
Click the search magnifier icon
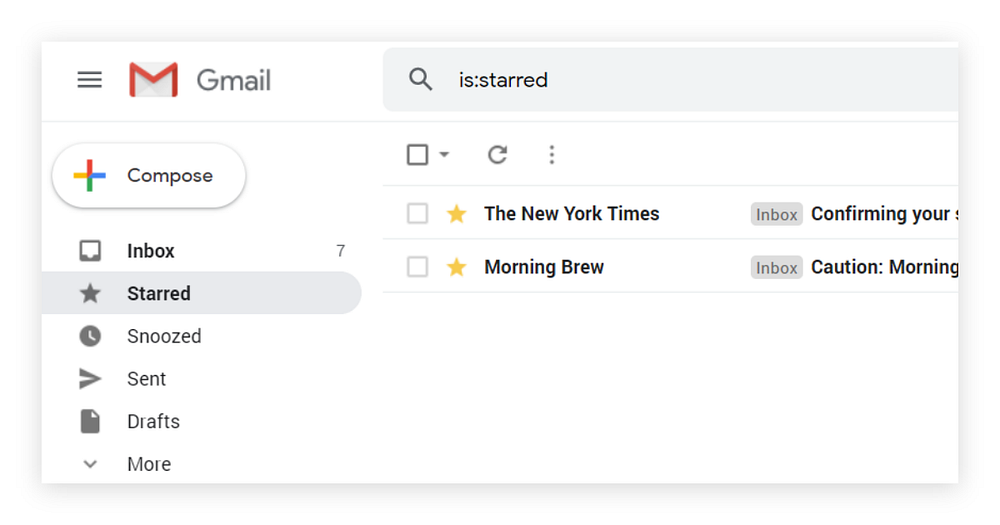(x=420, y=80)
